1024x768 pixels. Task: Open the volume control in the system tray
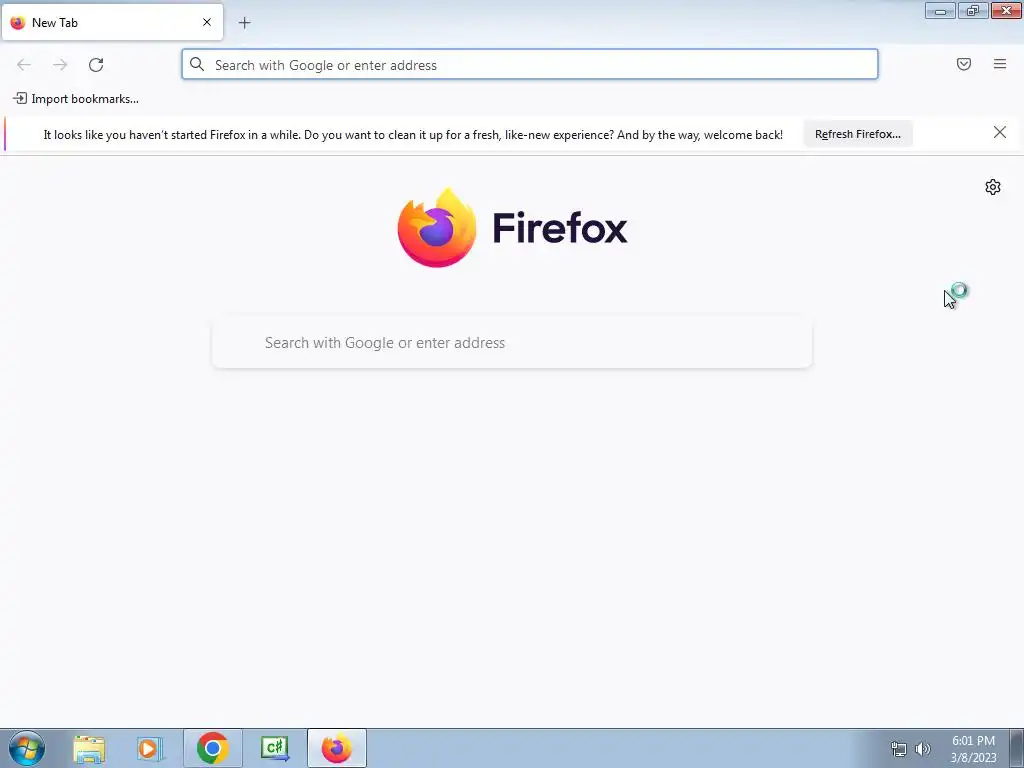[923, 749]
